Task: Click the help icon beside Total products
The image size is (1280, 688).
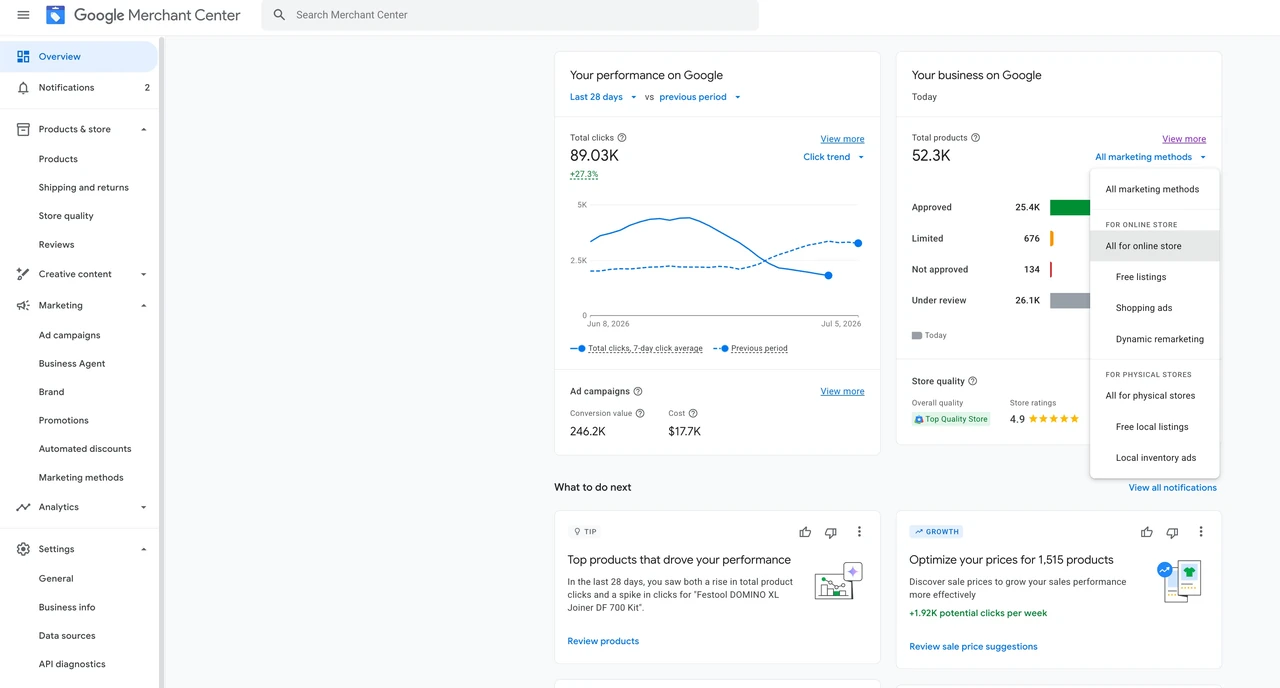Action: [976, 138]
